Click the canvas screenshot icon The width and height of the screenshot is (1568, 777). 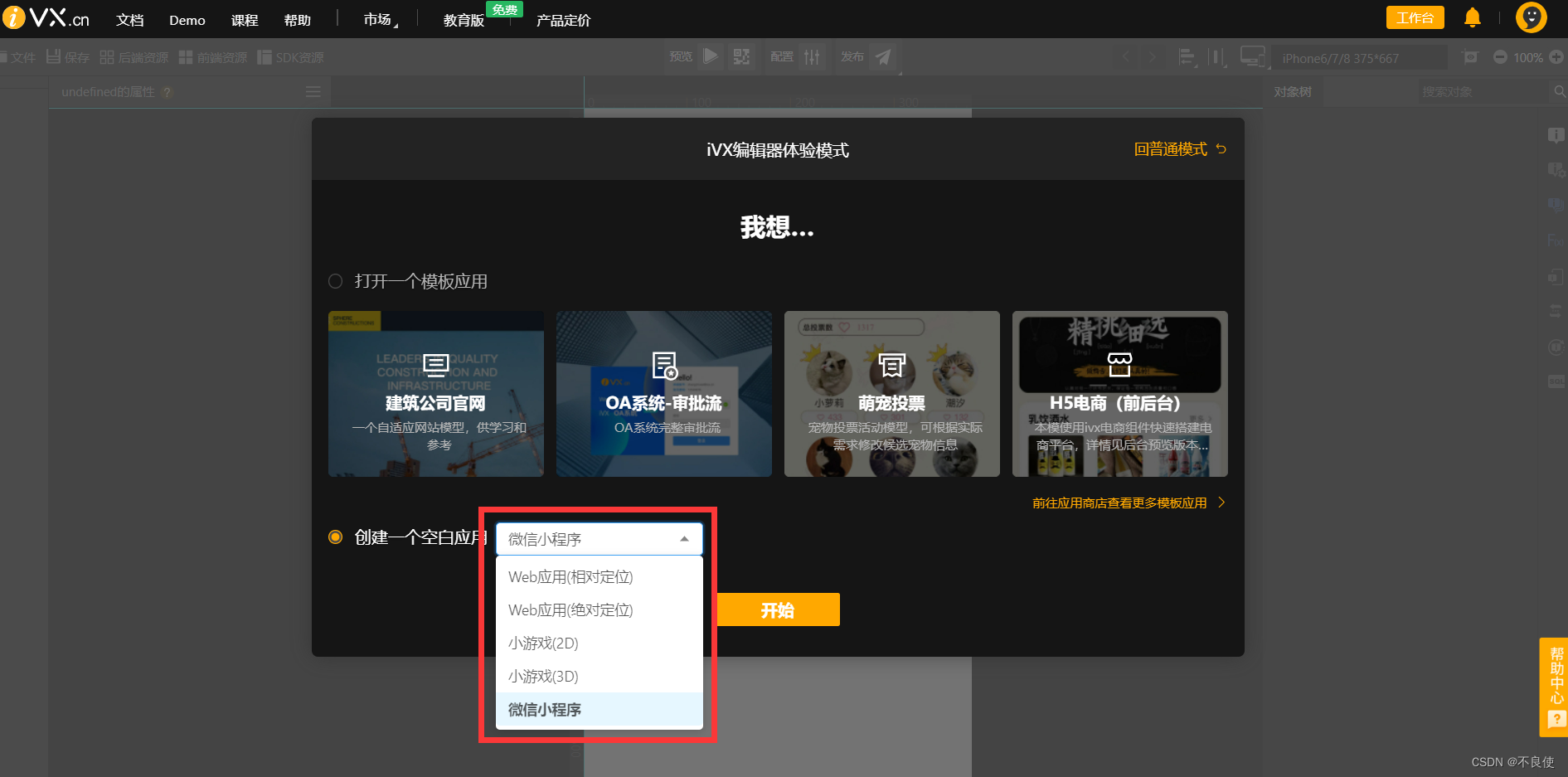point(1470,57)
